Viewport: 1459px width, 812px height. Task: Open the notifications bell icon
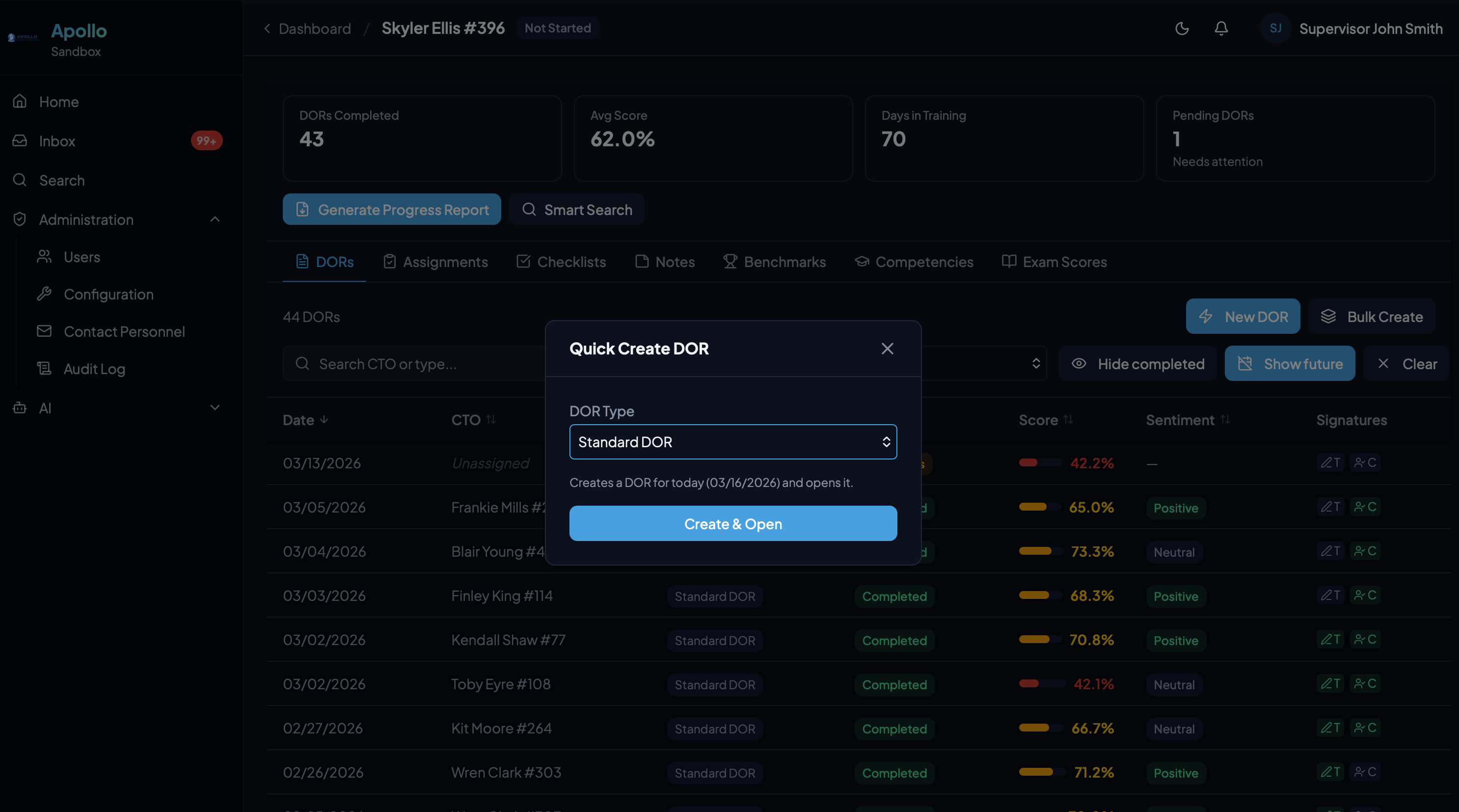[x=1221, y=28]
